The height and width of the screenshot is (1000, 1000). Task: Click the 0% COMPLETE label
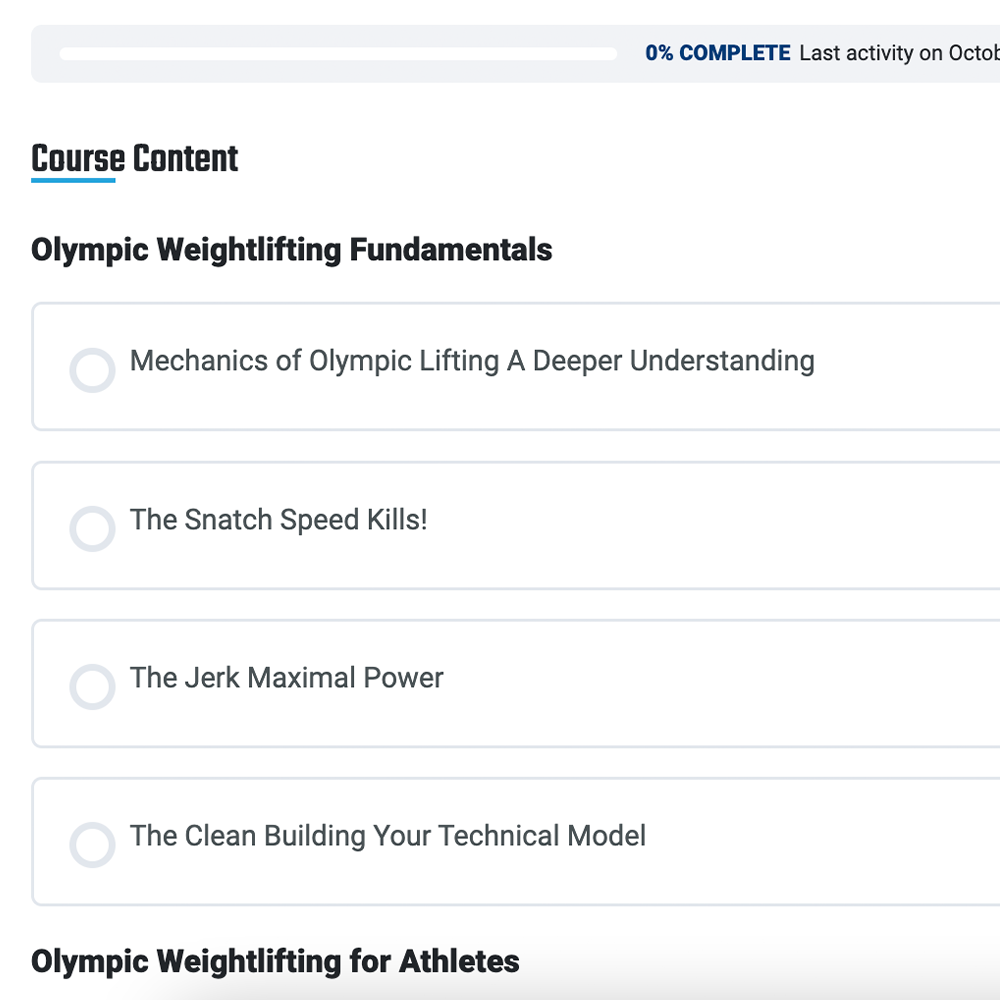click(x=717, y=54)
